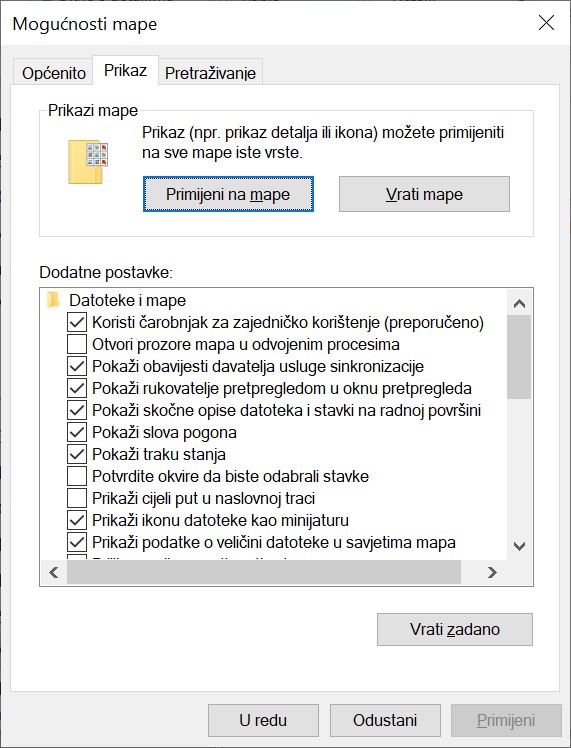Click the horizontal scroll left arrow

(54, 572)
